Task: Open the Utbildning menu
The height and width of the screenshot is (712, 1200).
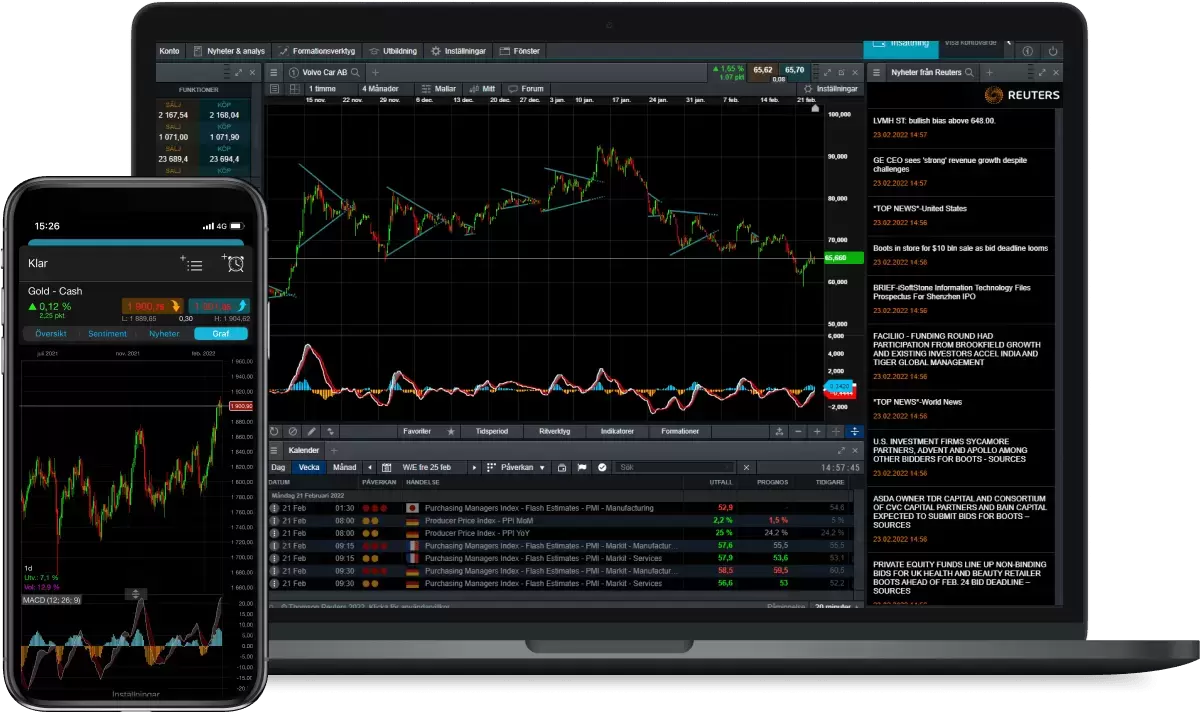Action: [x=393, y=51]
